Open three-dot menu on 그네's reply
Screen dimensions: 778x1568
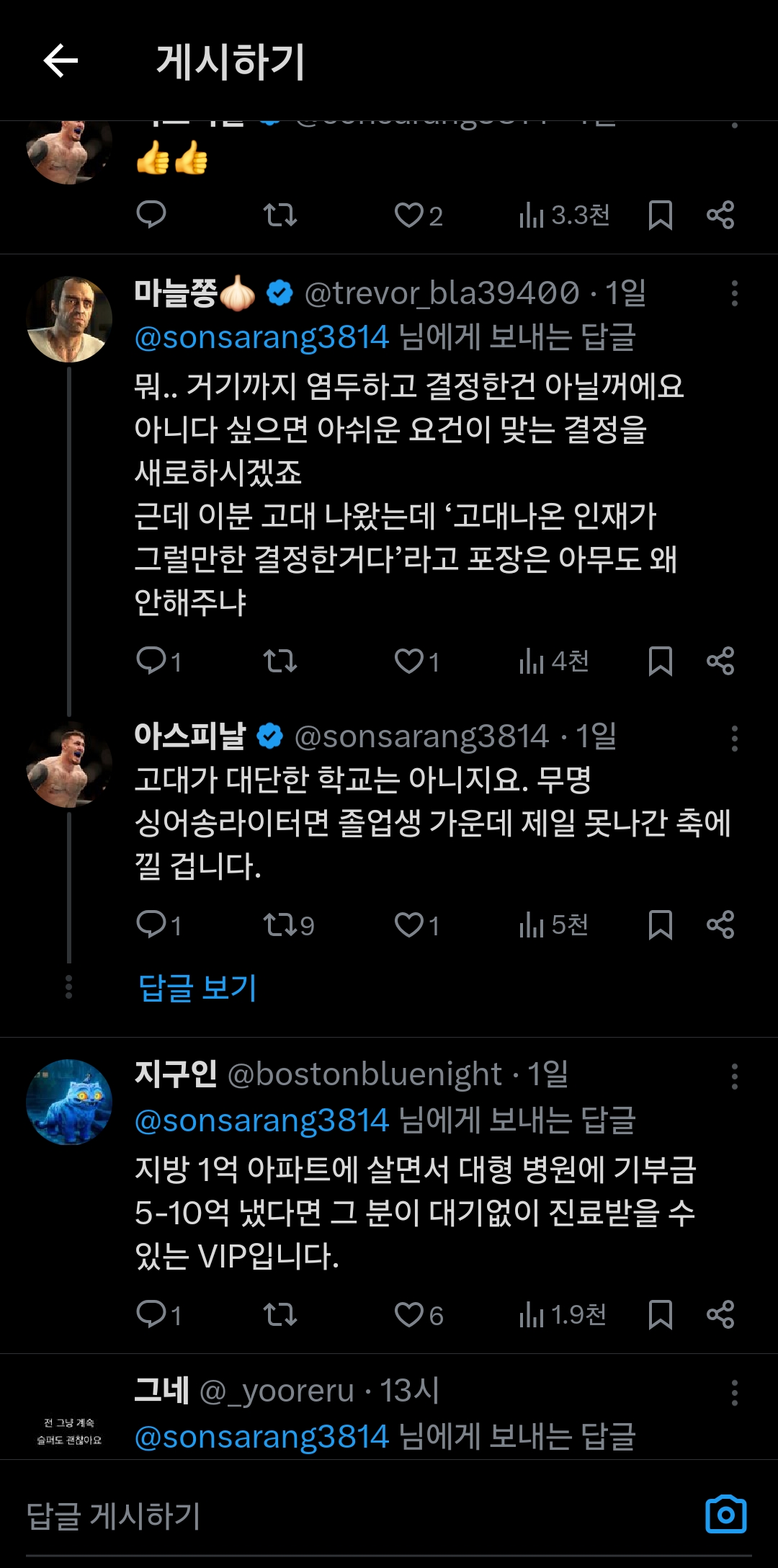click(734, 1393)
